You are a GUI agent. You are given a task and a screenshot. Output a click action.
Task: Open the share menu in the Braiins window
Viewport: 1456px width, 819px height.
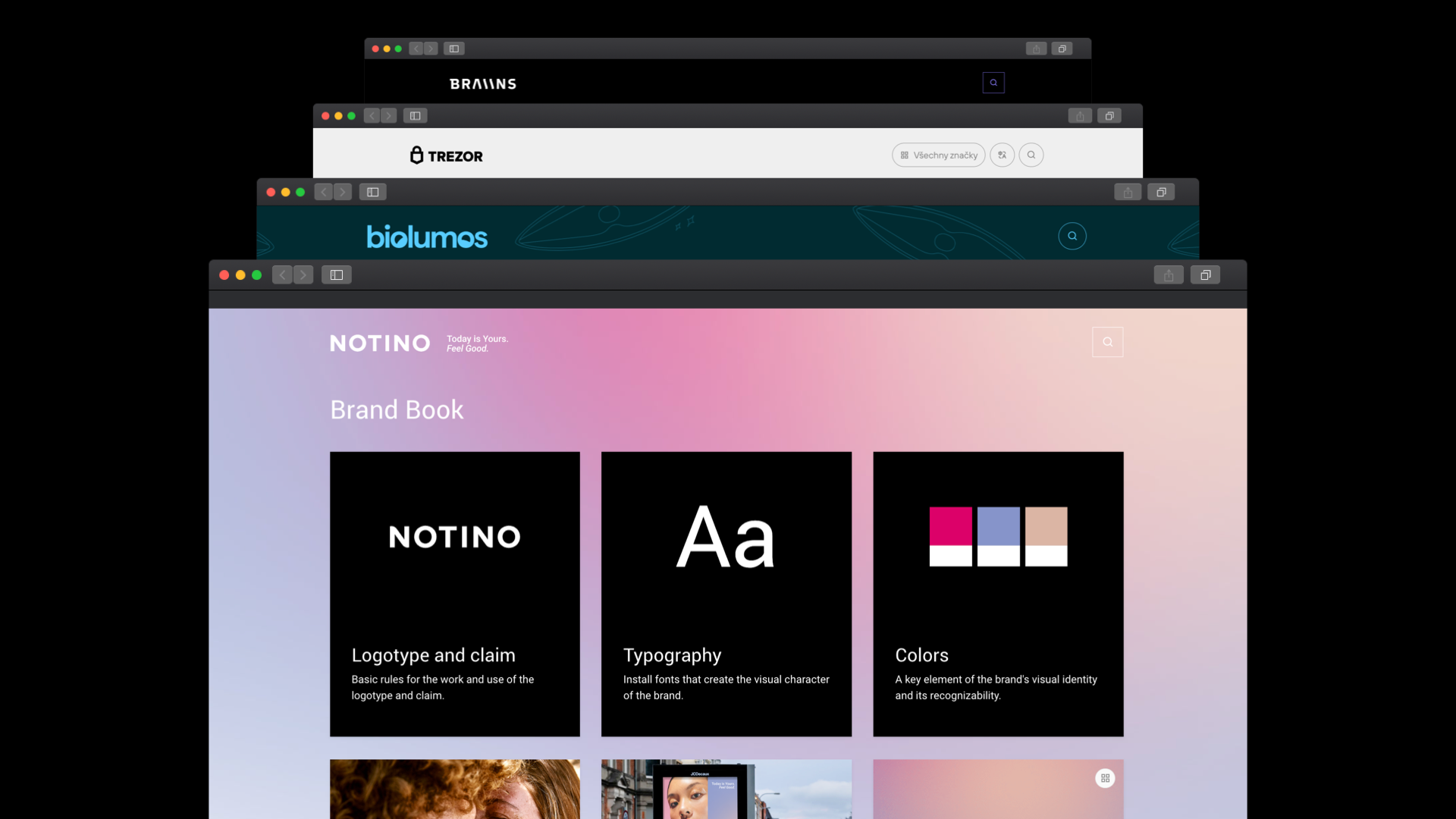(1037, 49)
